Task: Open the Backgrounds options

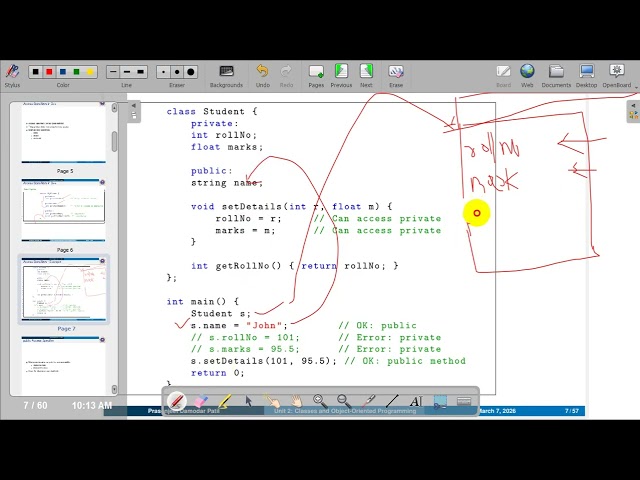Action: pos(226,76)
